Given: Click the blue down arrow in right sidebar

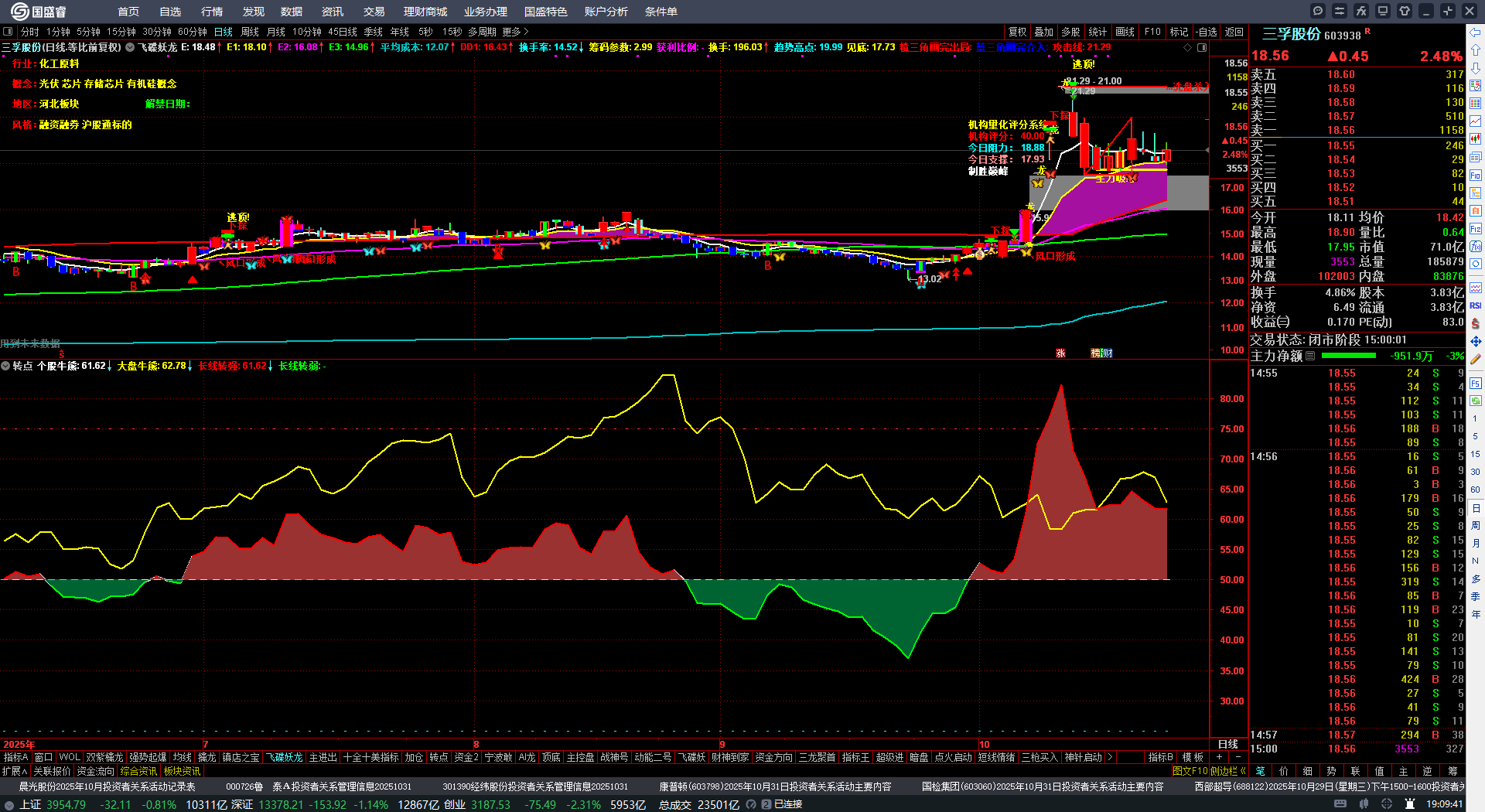Looking at the screenshot, I should click(1476, 68).
